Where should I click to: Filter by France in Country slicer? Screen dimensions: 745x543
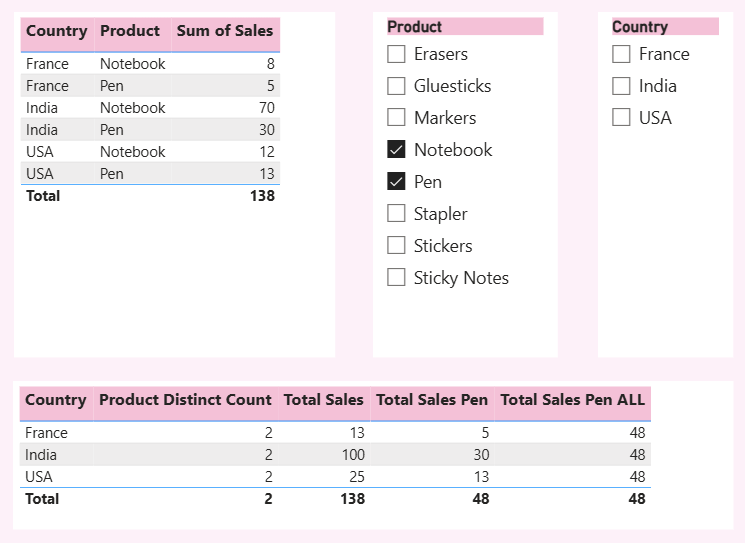click(622, 54)
